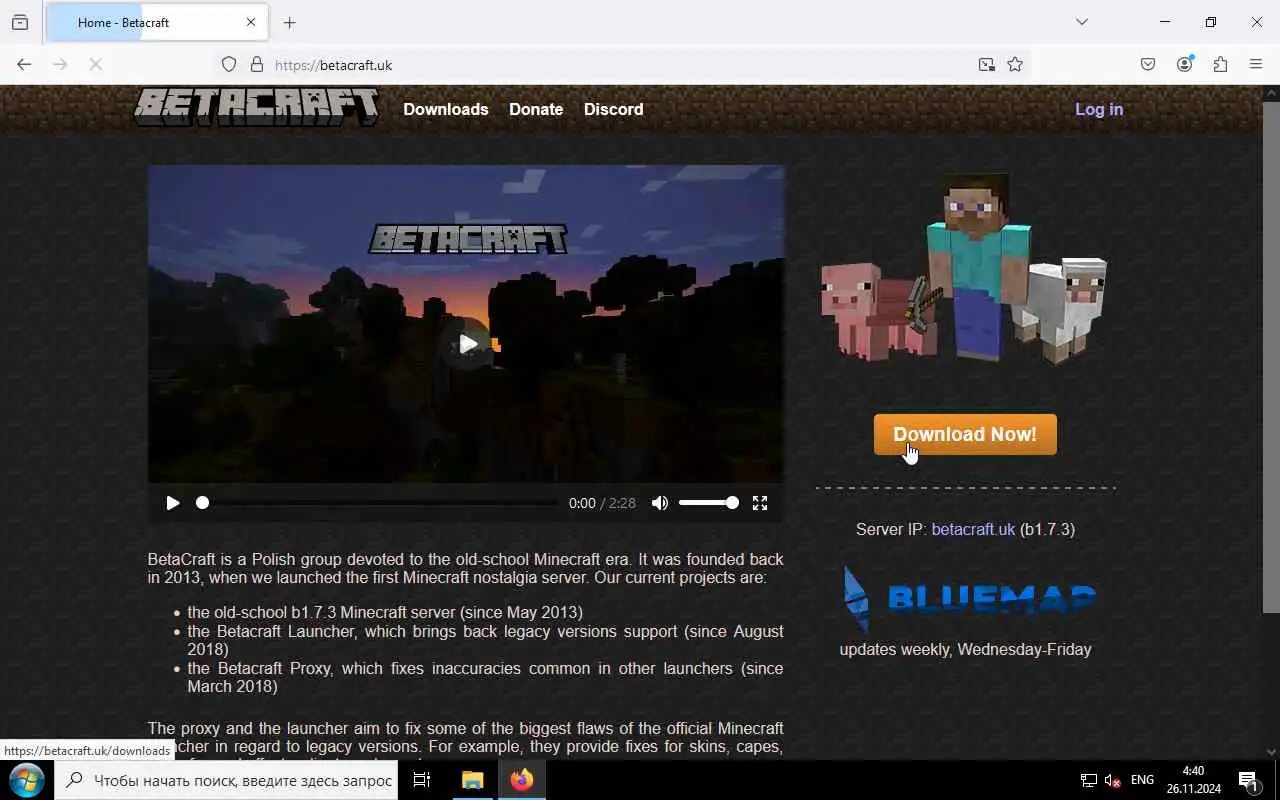Open the Discord menu item

tap(614, 109)
